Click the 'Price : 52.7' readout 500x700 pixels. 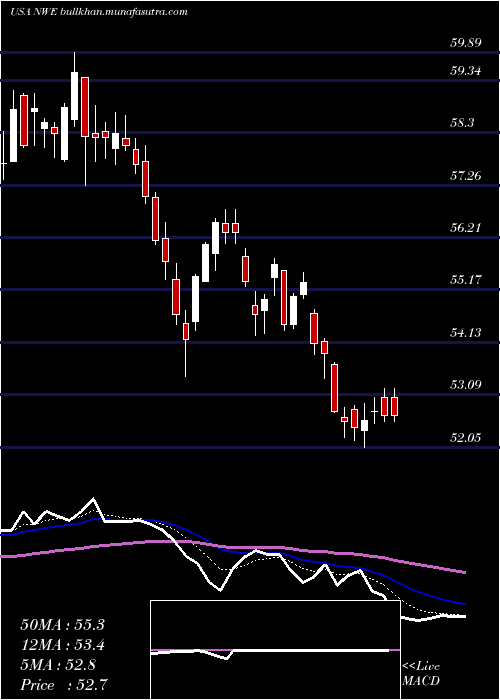coord(62,684)
